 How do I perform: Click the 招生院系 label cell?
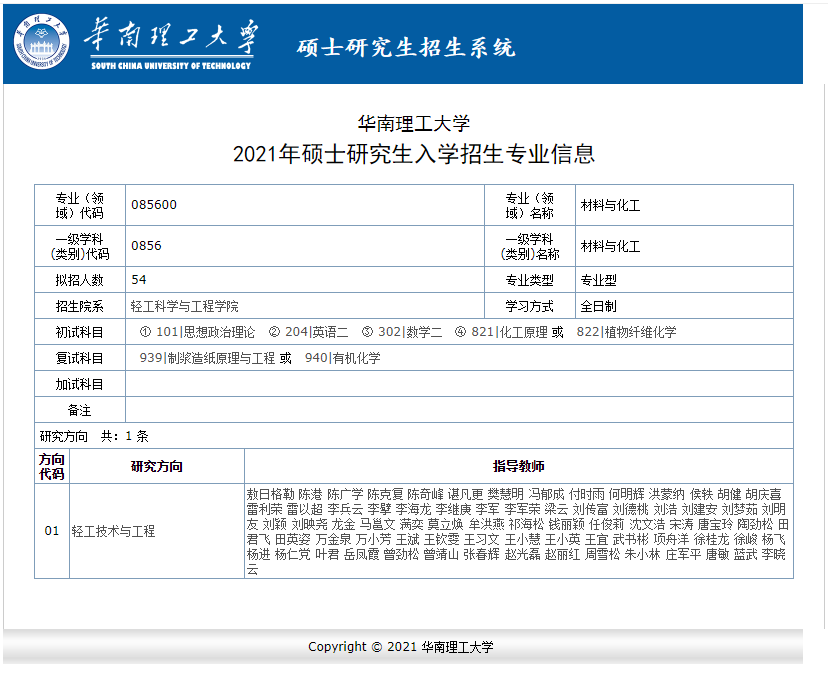(80, 306)
